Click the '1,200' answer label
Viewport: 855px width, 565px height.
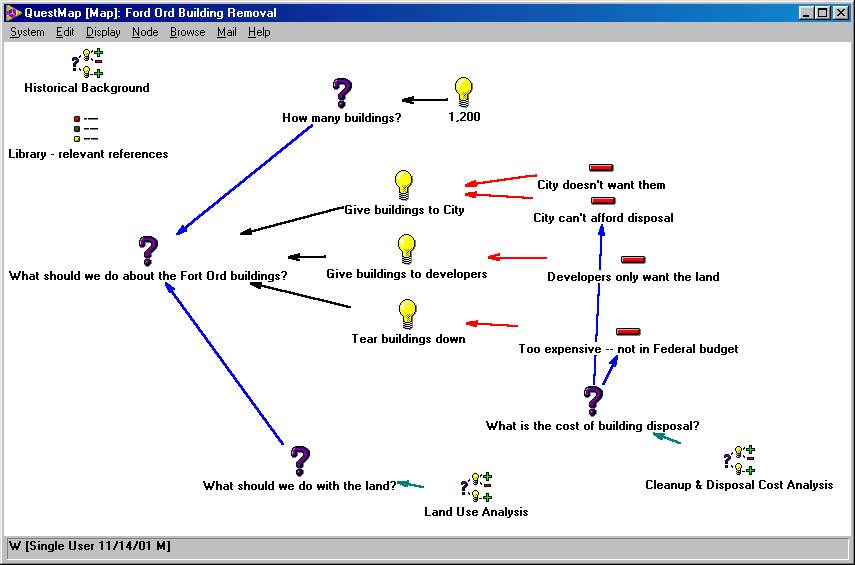(x=465, y=116)
